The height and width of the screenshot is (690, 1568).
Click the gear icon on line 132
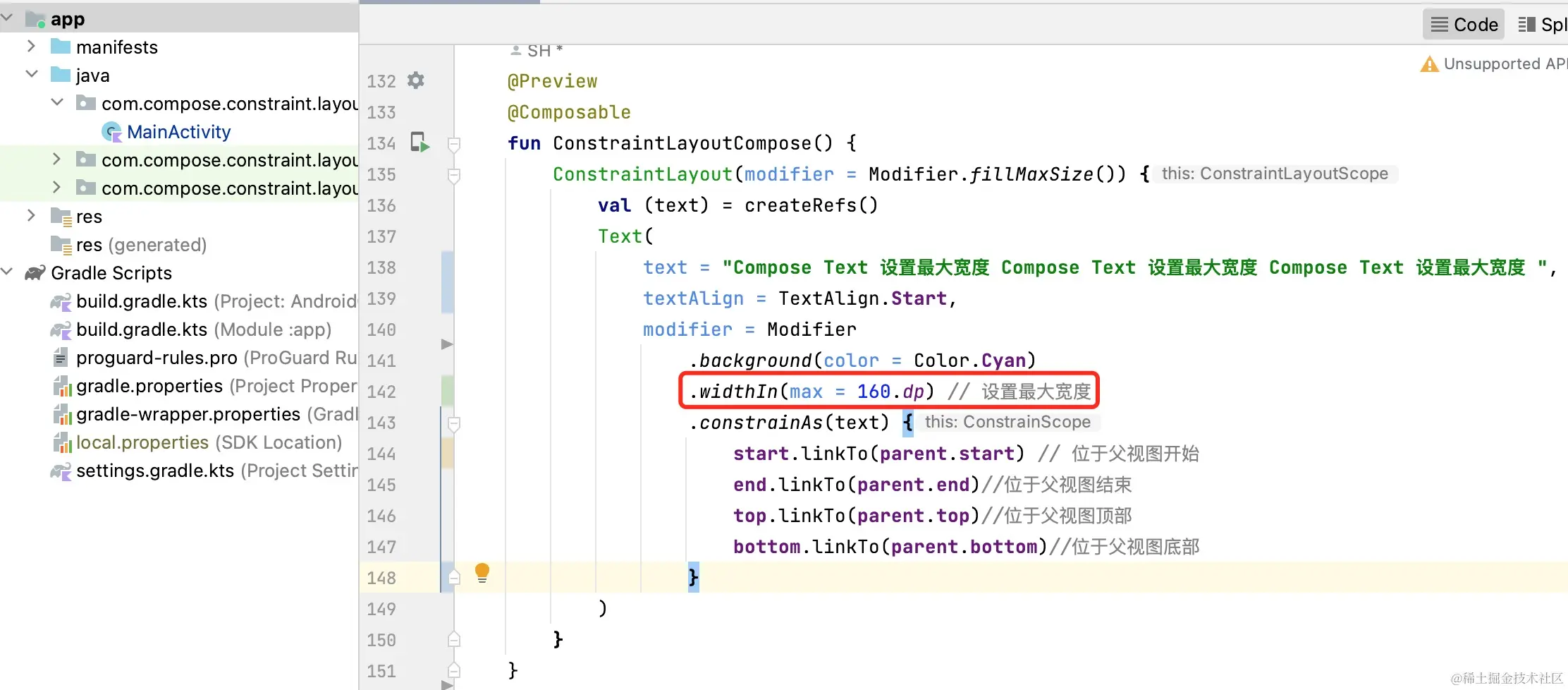pos(416,80)
